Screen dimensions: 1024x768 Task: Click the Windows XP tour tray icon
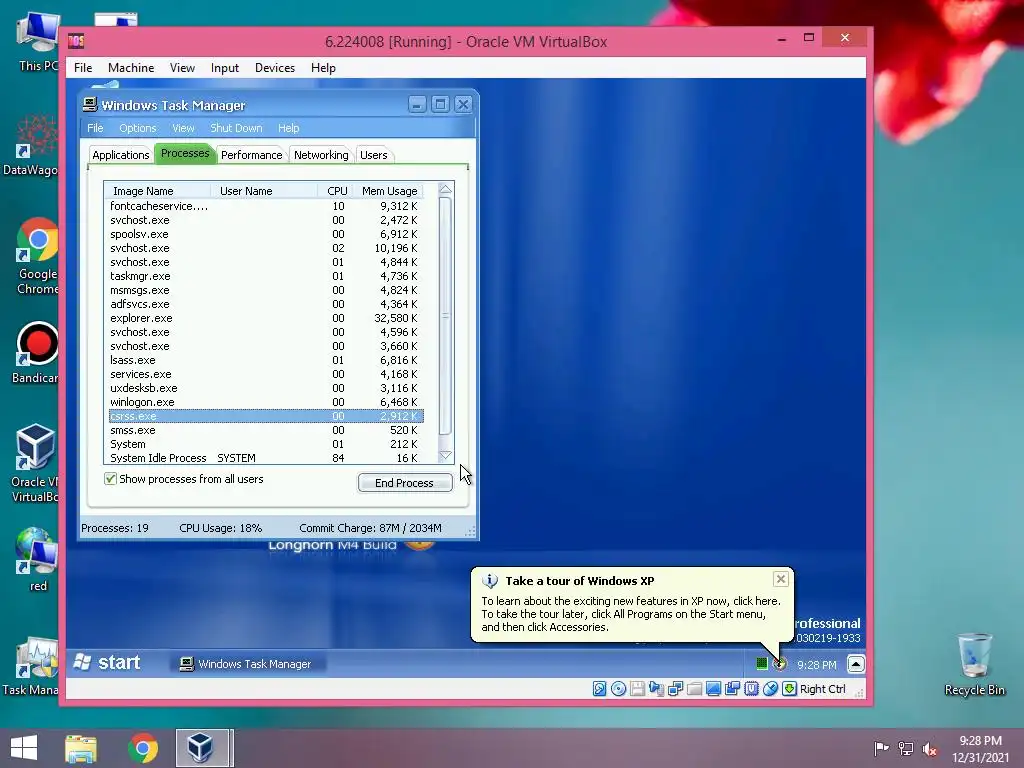(x=780, y=664)
